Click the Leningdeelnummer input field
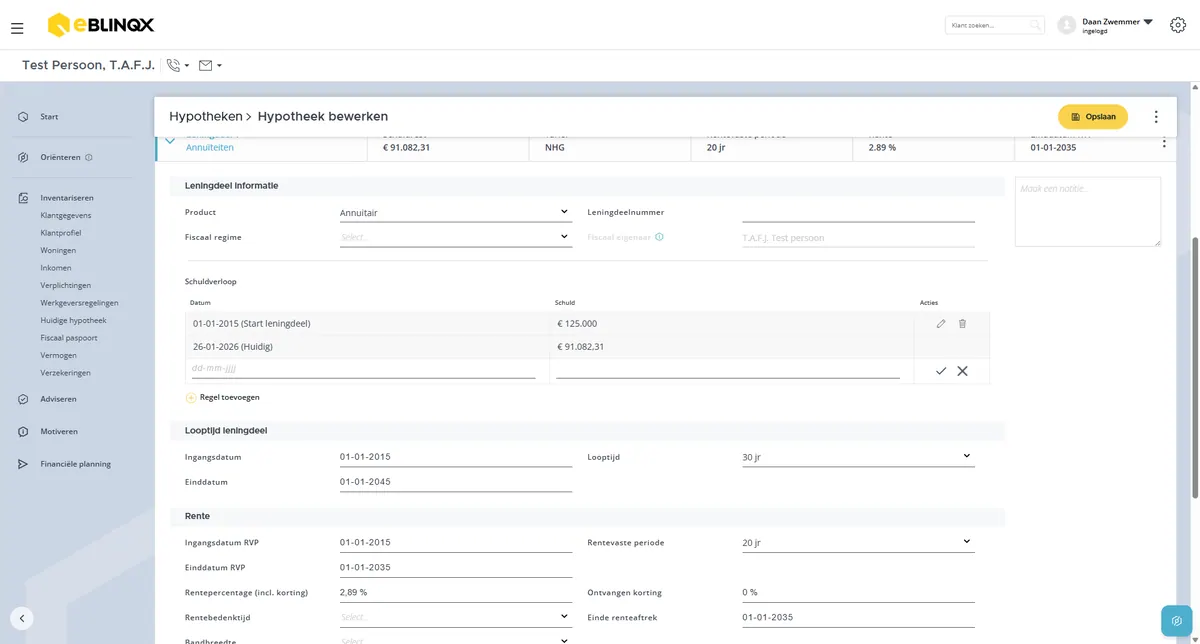Viewport: 1200px width, 644px height. tap(858, 213)
